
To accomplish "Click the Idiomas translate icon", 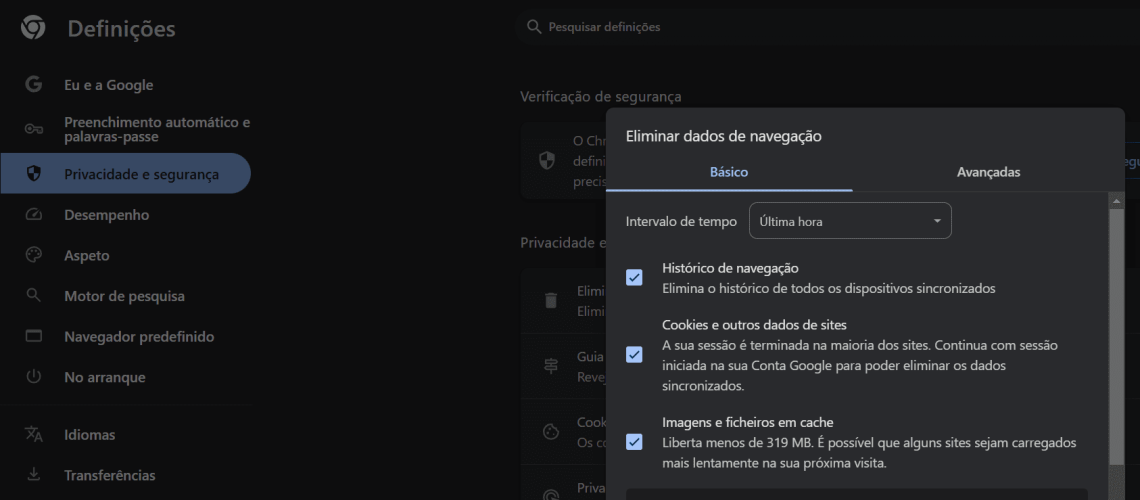I will pyautogui.click(x=33, y=434).
